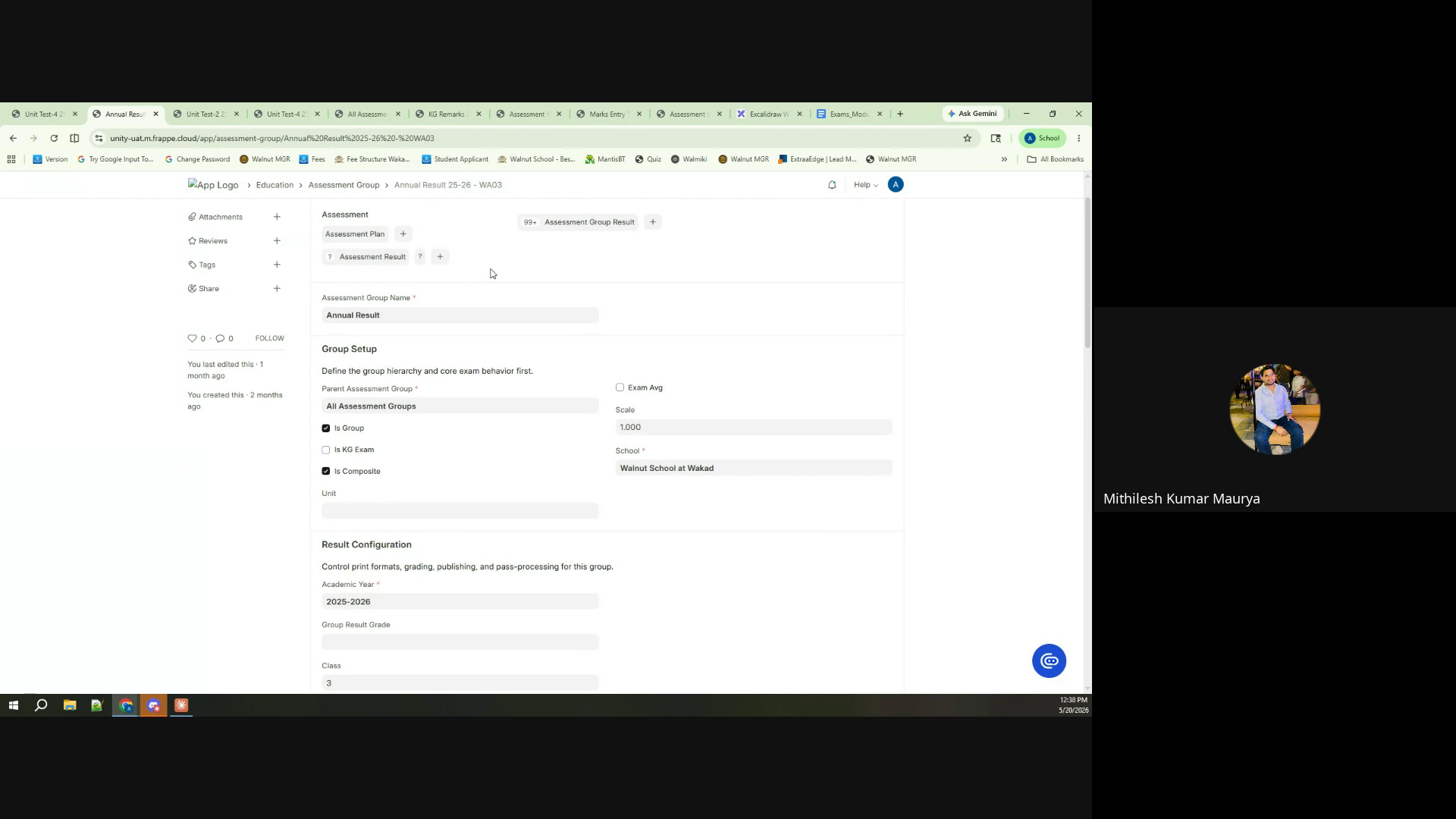1456x819 pixels.
Task: Open Mithilesh Kumar Maurya profile picture
Action: [1274, 409]
